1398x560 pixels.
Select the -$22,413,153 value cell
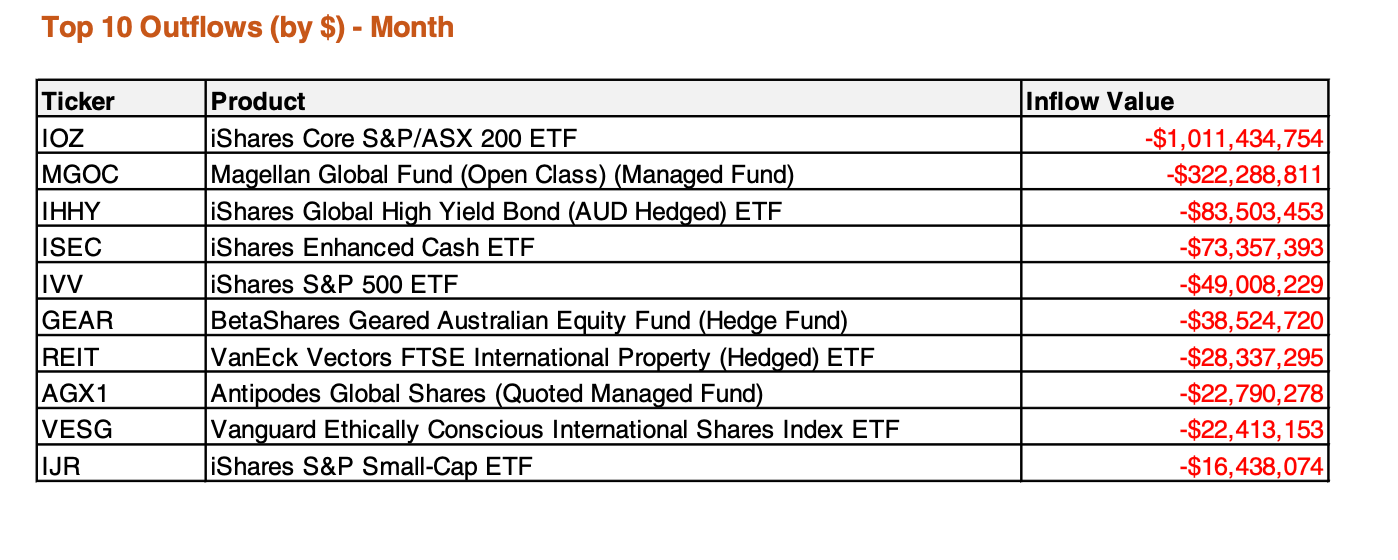tap(1175, 430)
